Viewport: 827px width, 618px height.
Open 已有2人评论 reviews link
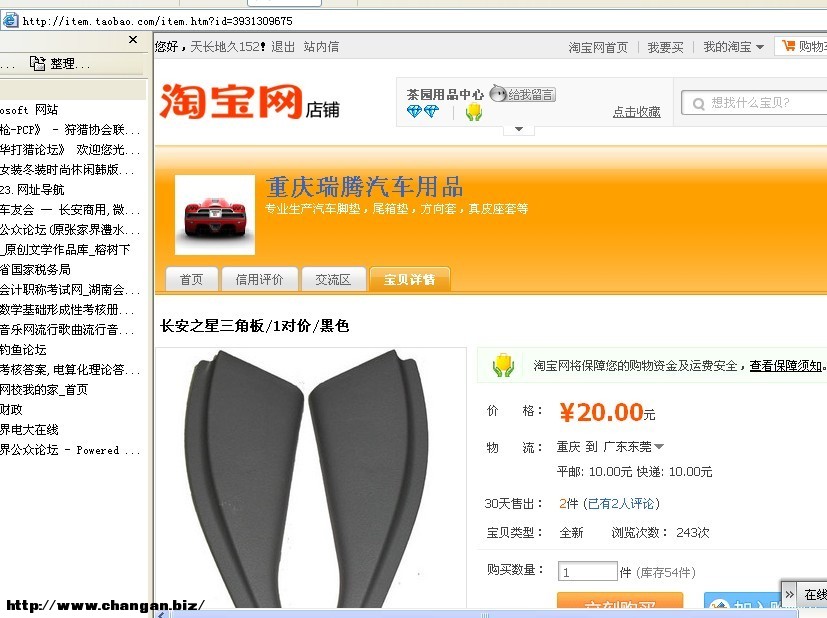621,504
